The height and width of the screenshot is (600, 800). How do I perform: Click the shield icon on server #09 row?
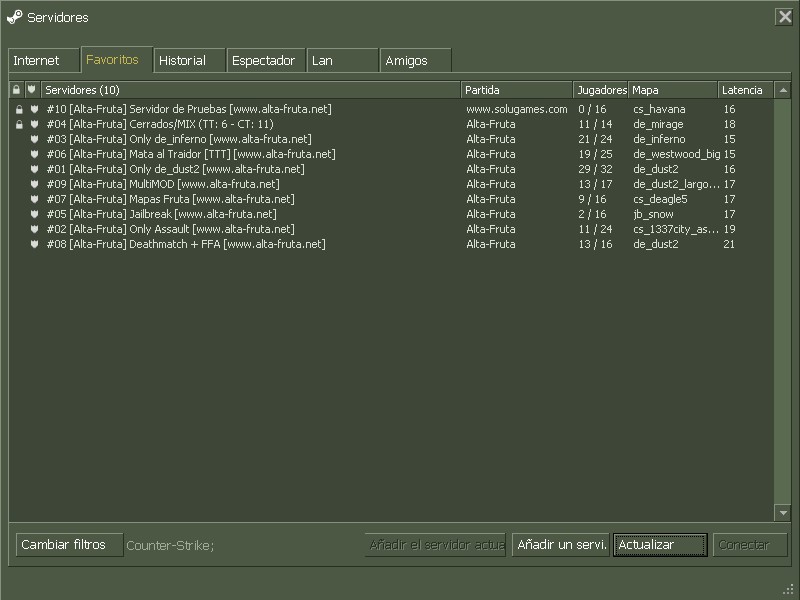click(34, 184)
